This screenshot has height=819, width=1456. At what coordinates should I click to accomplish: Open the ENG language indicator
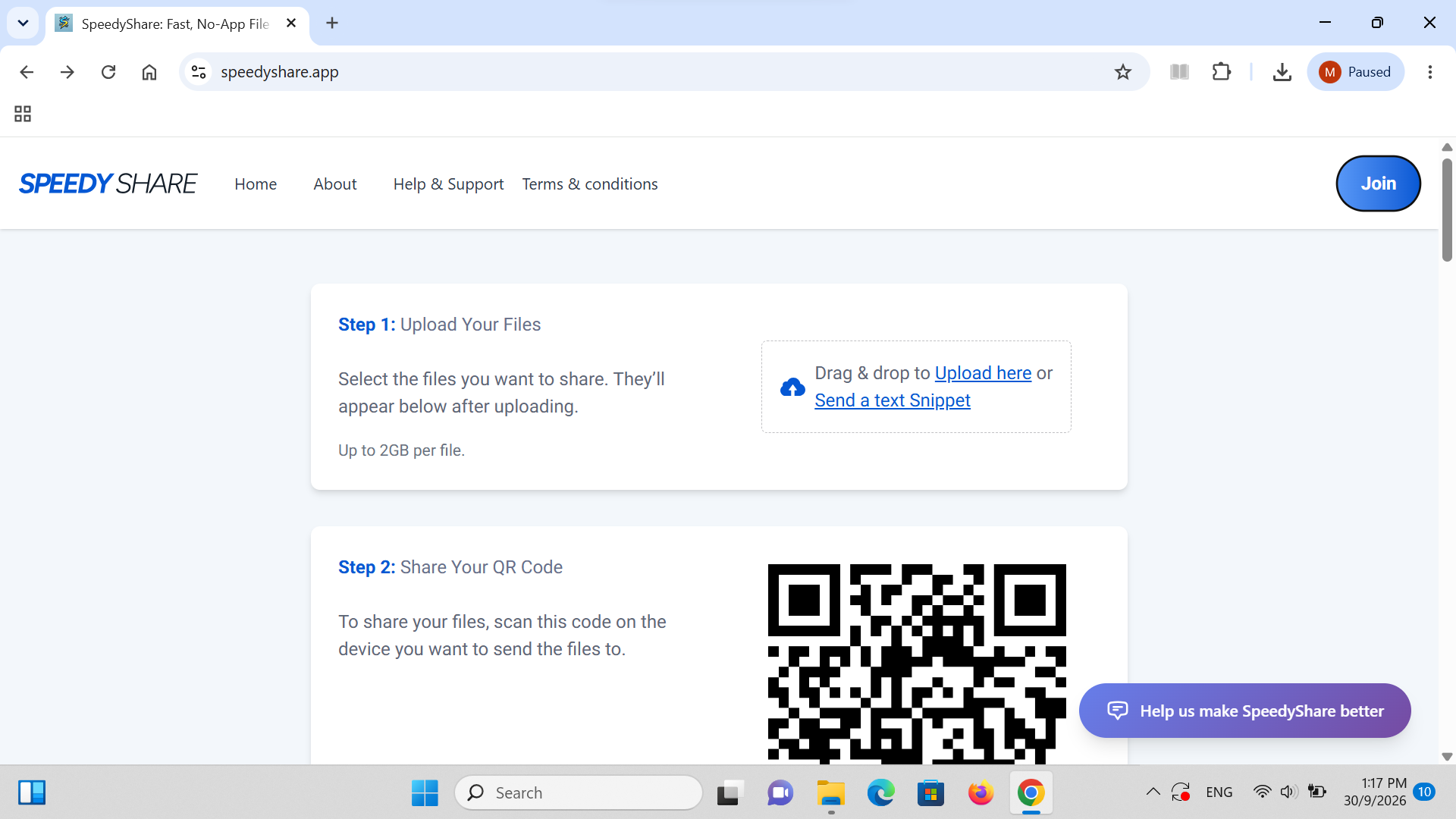[1219, 792]
